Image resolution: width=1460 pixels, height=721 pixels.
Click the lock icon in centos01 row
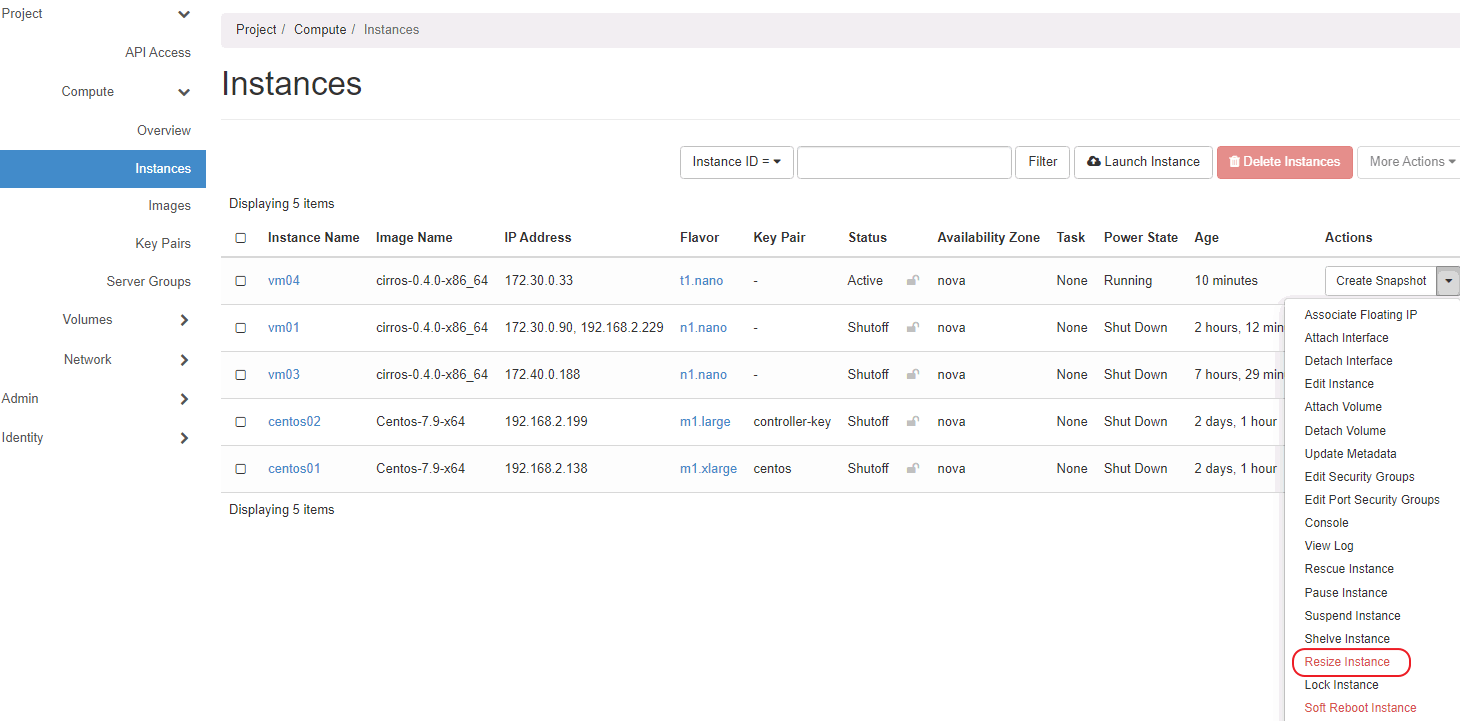(x=912, y=469)
